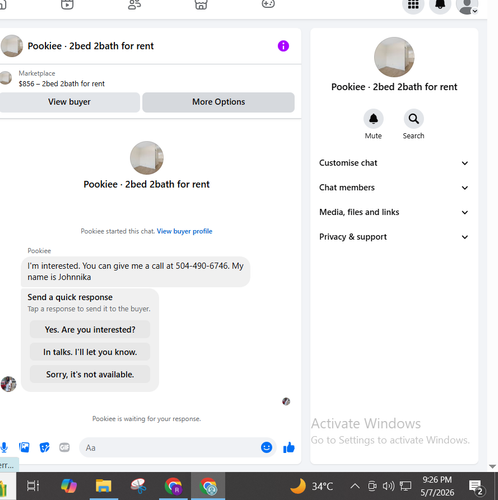The height and width of the screenshot is (500, 498).
Task: Open the Facebook Video tab icon
Action: pos(67,4)
